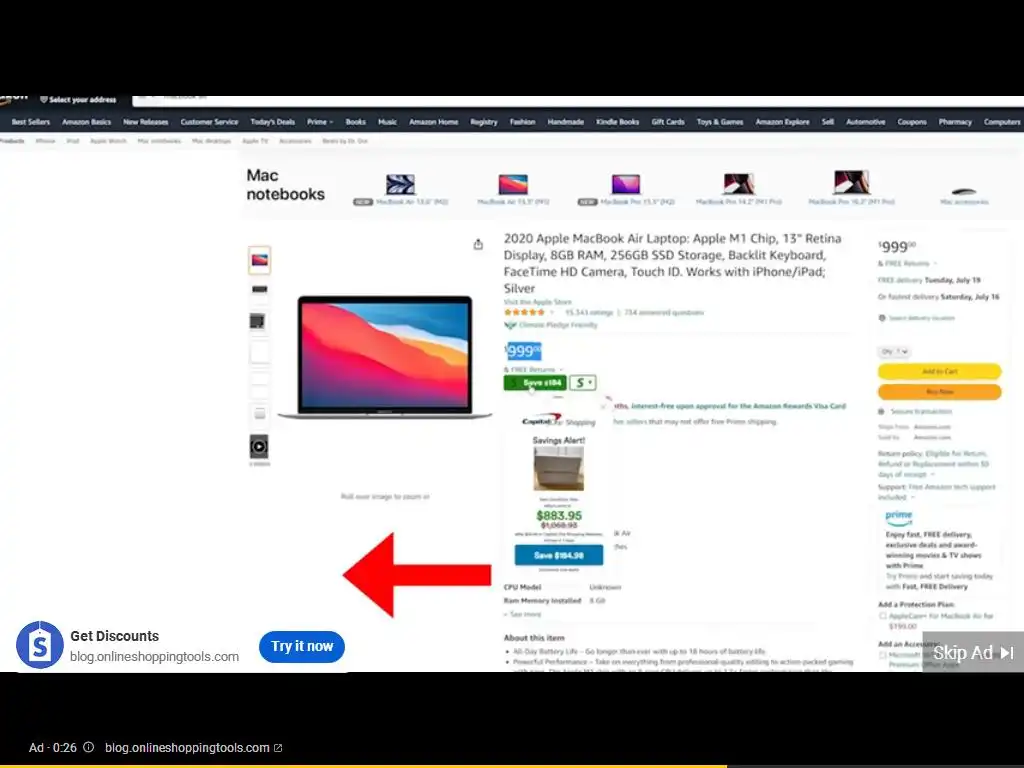Select the MacBook Pro 13.3" M2 notebook icon
The image size is (1024, 768).
626,184
